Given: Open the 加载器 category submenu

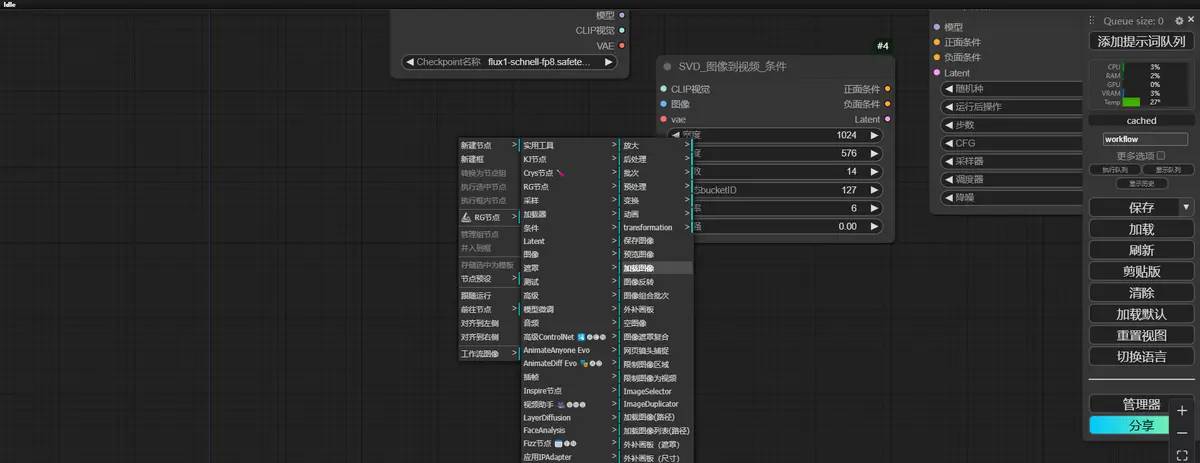Looking at the screenshot, I should tap(569, 214).
